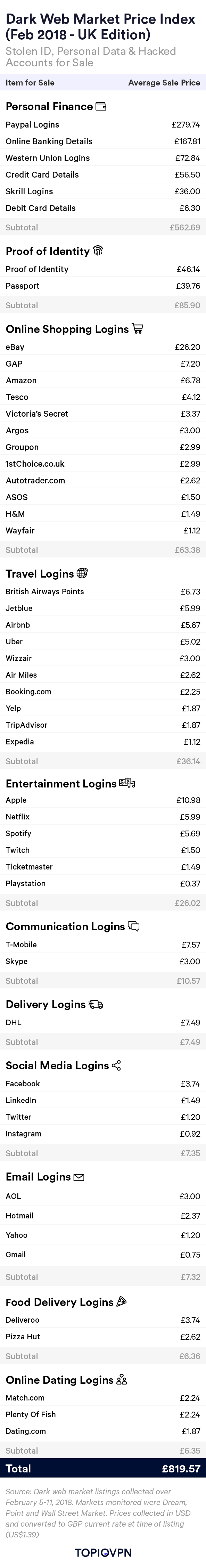The image size is (206, 1568).
Task: Click the delivery truck icon beside Delivery Logins
Action: point(96,1004)
